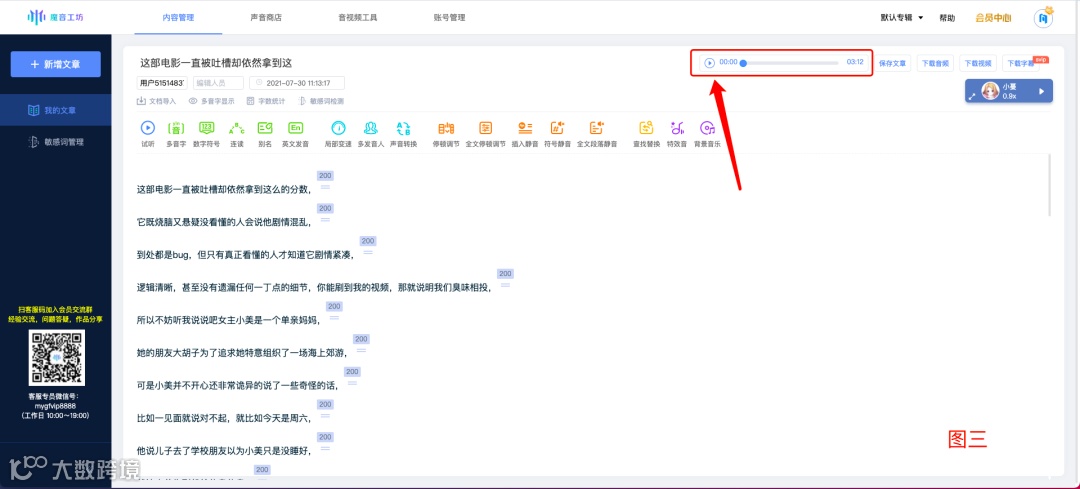Click the user avatar icon at top right
This screenshot has height=489, width=1080.
click(x=1043, y=18)
